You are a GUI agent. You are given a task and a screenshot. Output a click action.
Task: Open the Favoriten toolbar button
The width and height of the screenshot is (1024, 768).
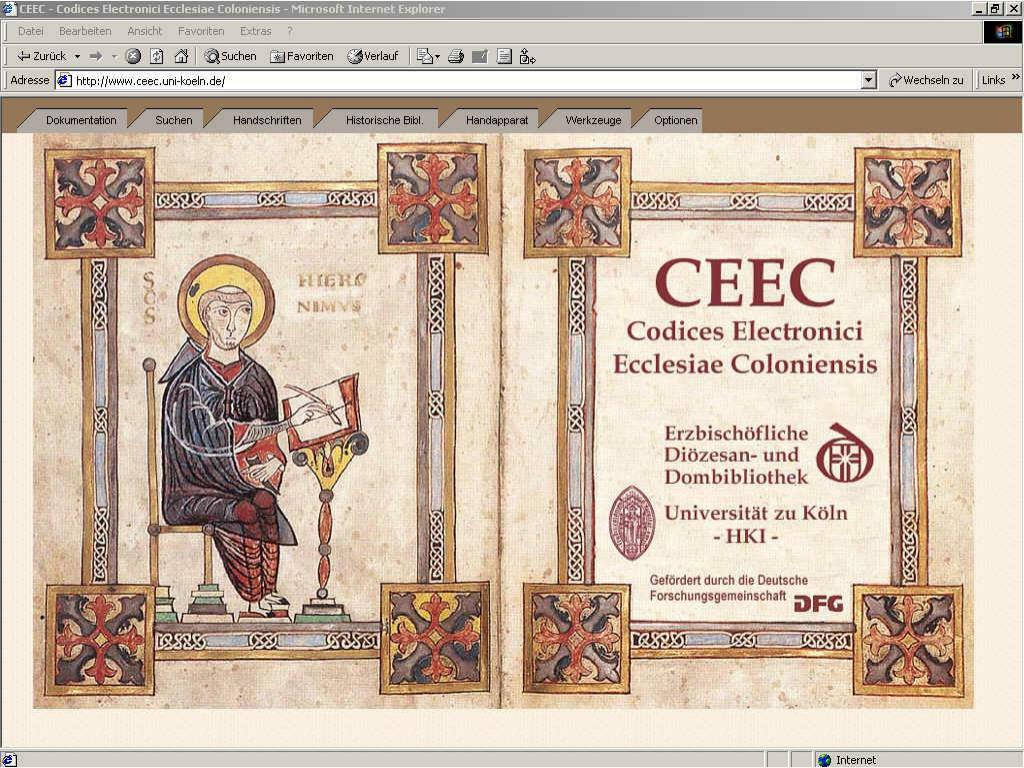tap(302, 57)
